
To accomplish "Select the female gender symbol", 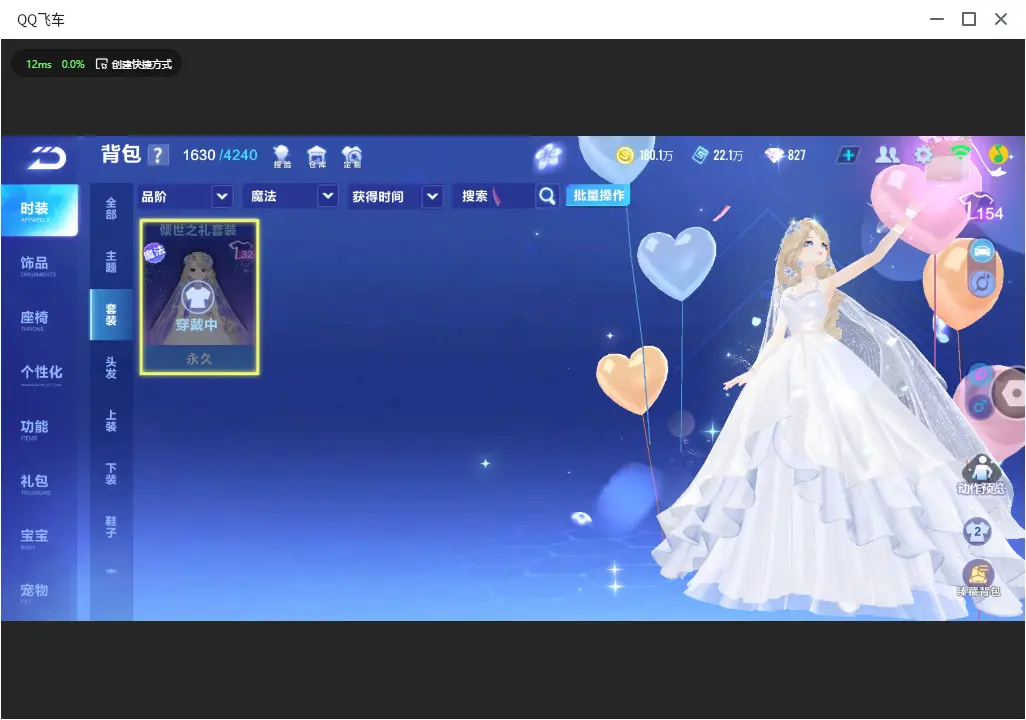I will coord(980,376).
